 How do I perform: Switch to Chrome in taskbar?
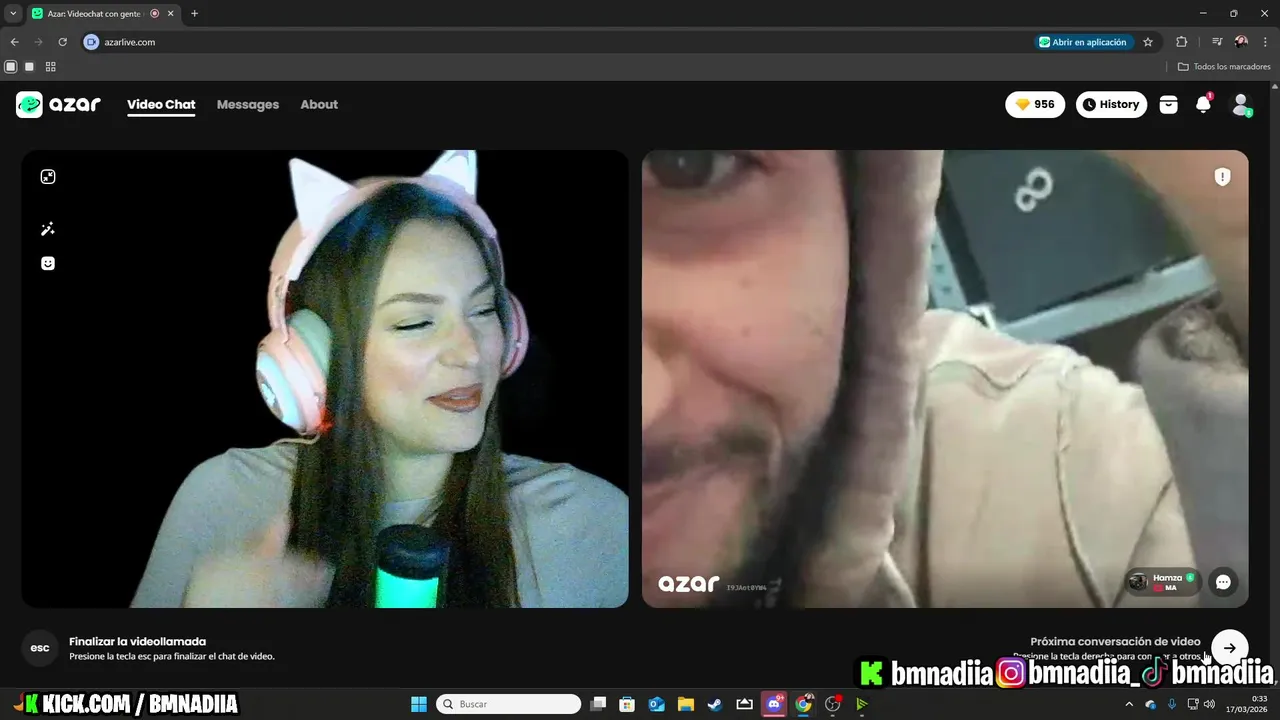coord(803,704)
